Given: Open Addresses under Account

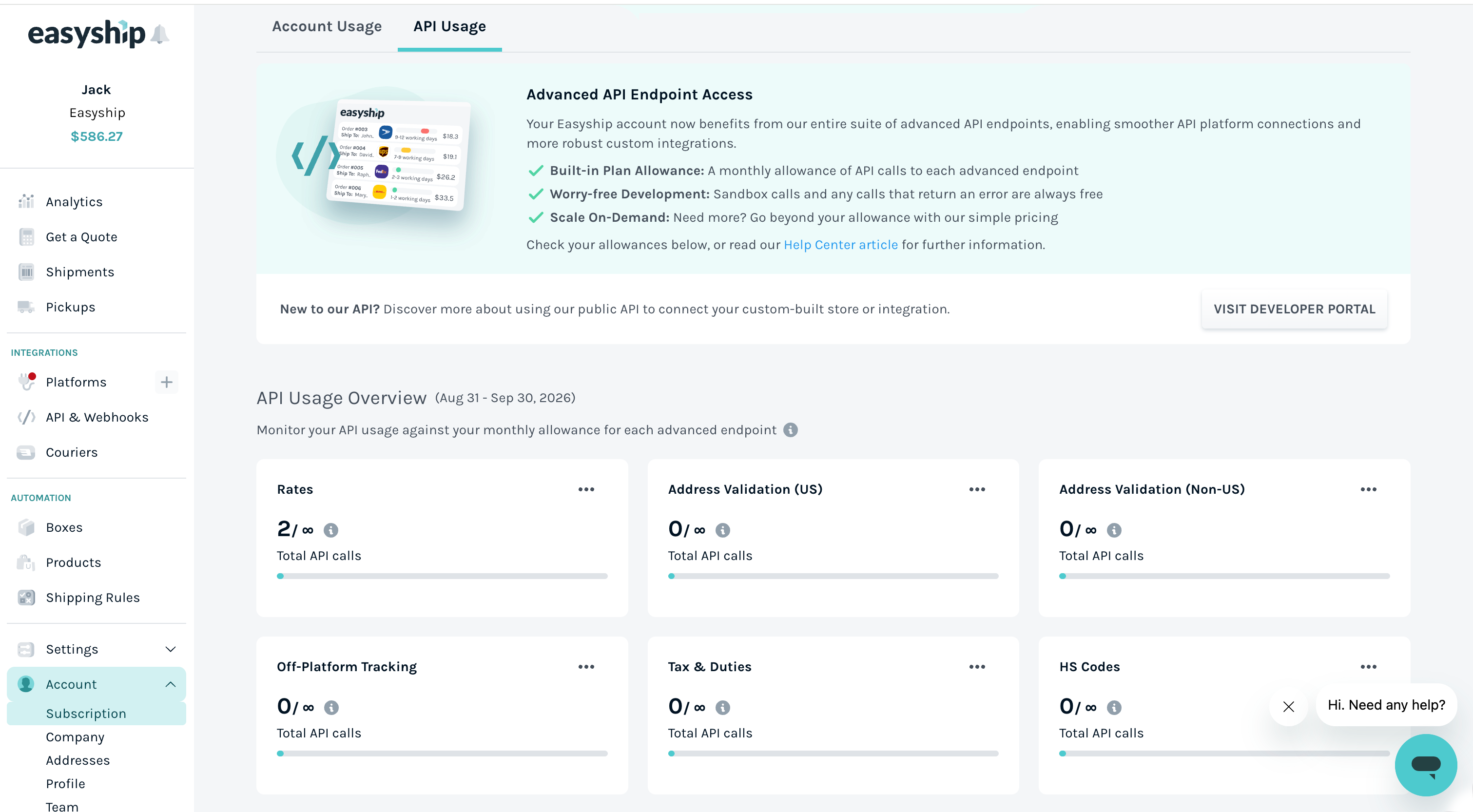Looking at the screenshot, I should pos(78,760).
